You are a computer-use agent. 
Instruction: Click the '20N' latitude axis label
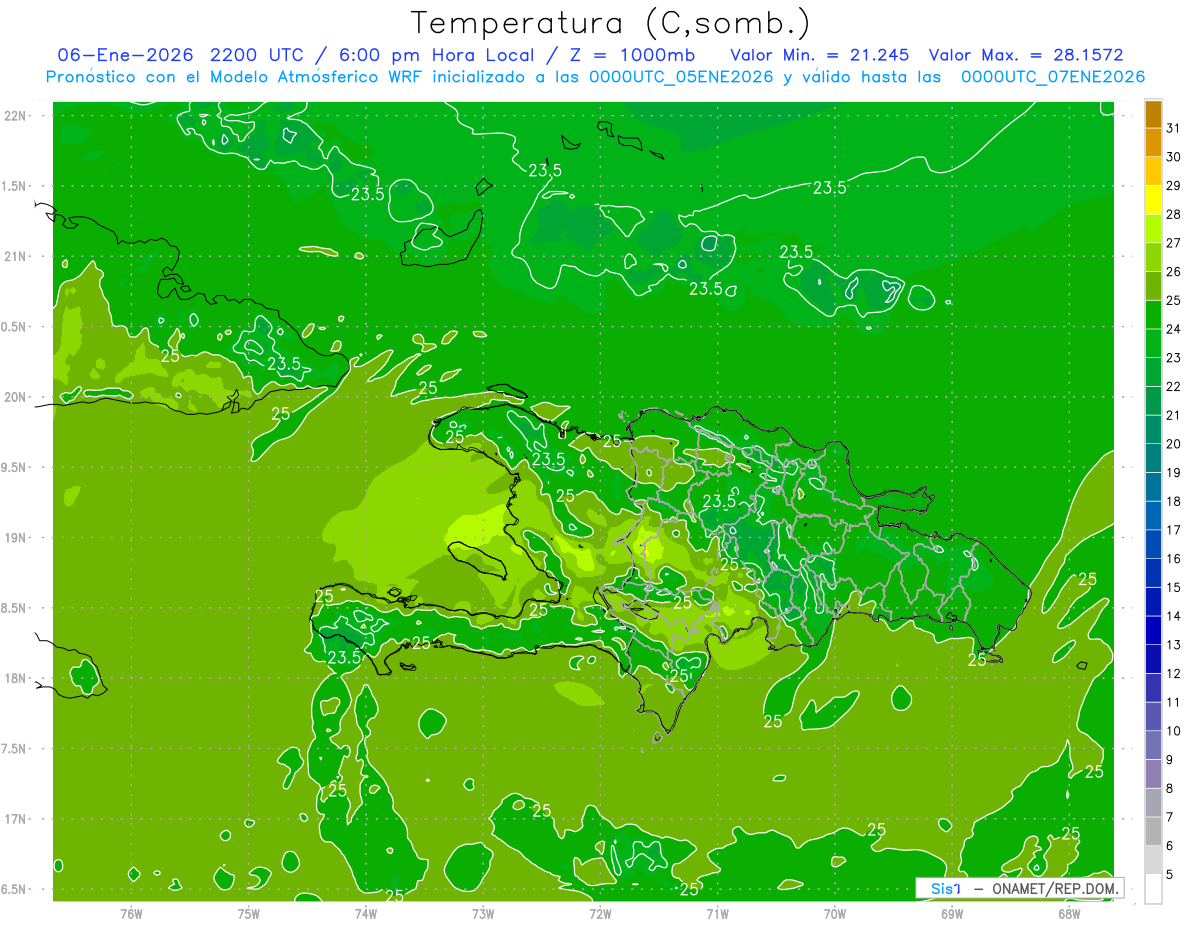(15, 397)
